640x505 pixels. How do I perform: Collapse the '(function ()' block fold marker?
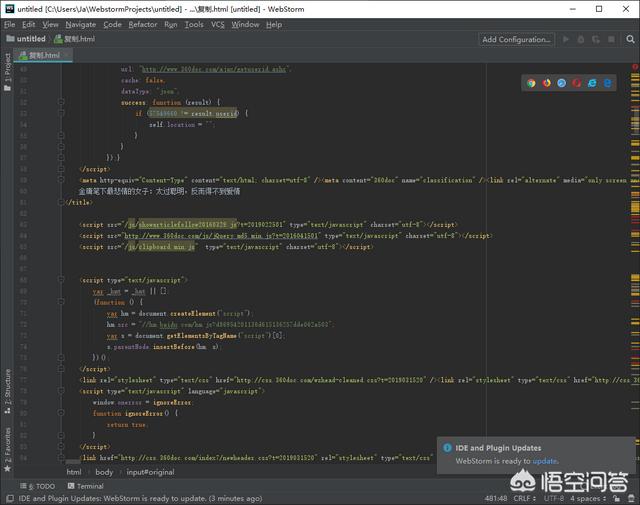[61, 302]
